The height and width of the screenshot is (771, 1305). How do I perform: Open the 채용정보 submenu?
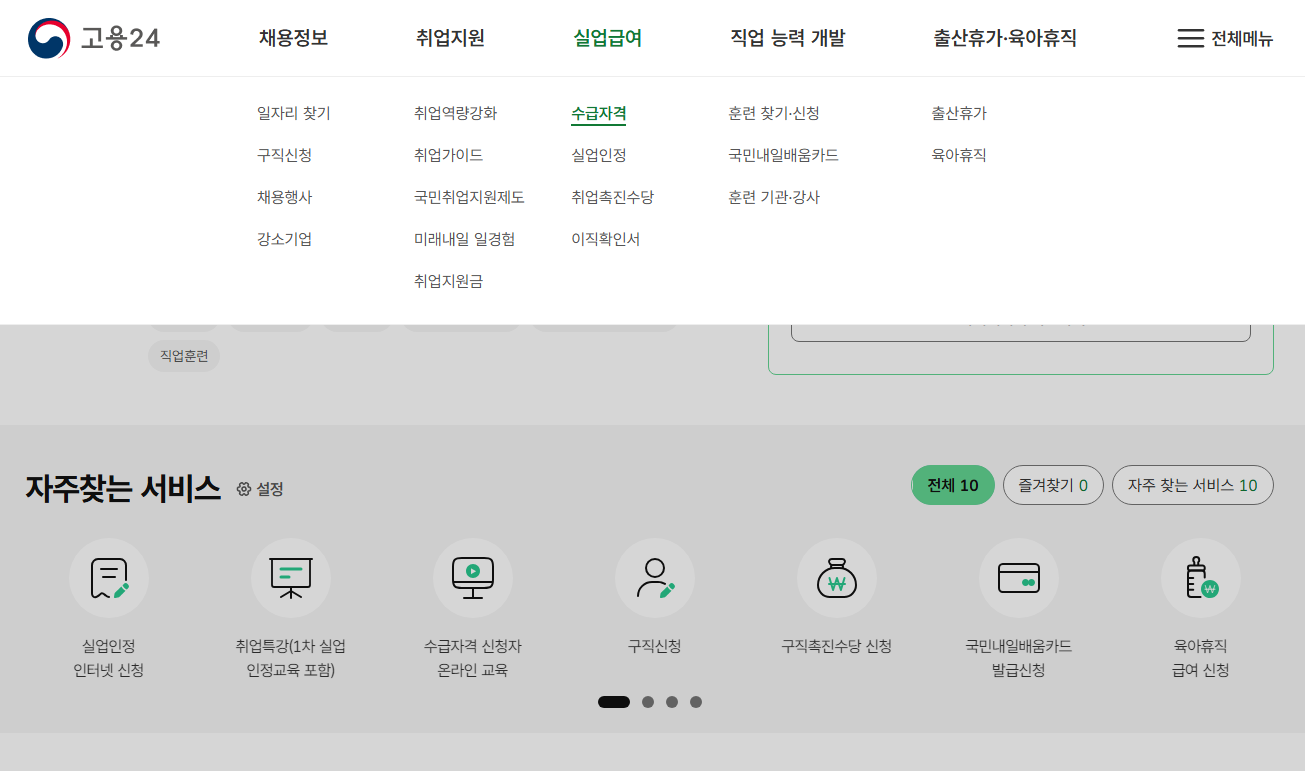click(x=291, y=37)
